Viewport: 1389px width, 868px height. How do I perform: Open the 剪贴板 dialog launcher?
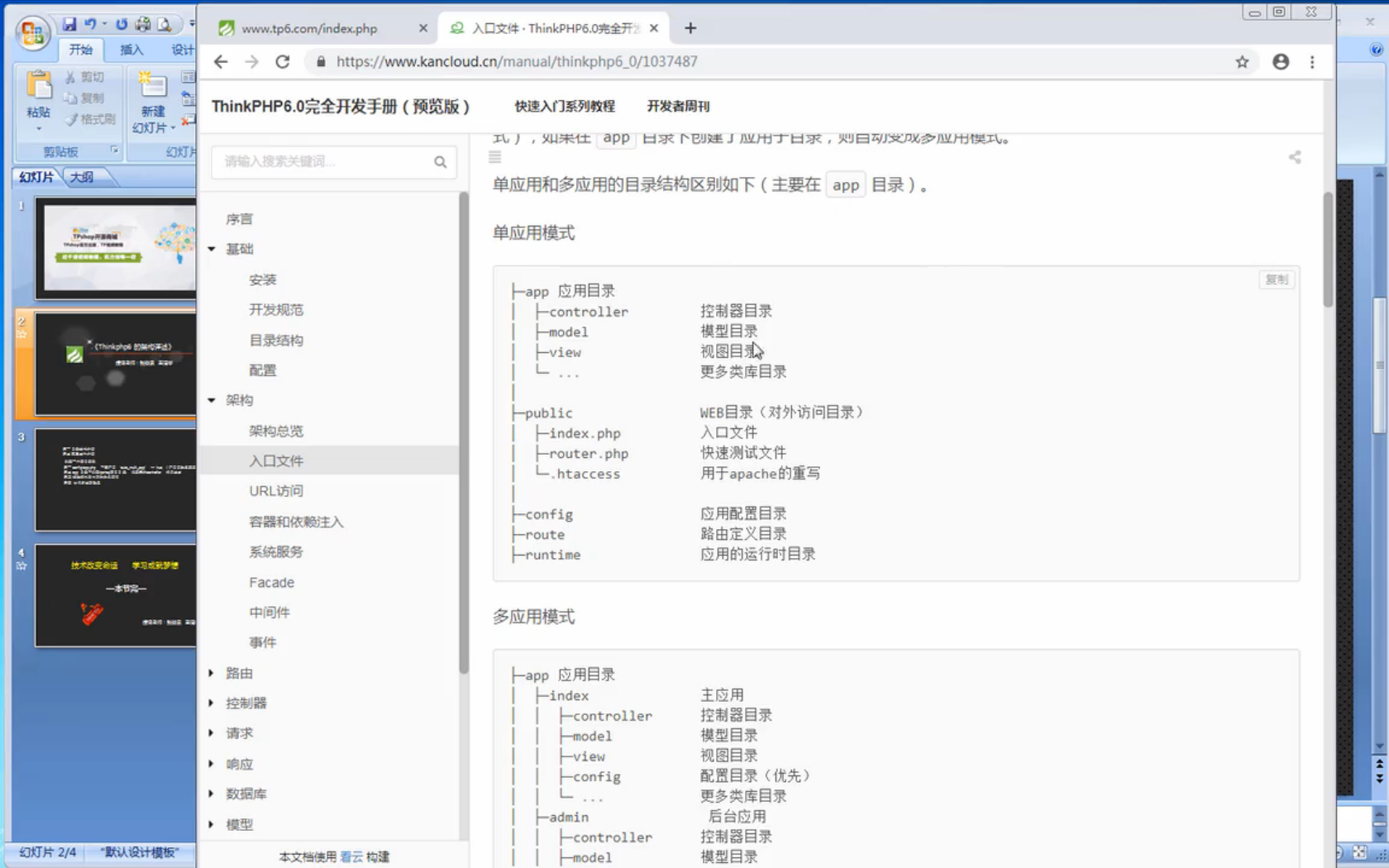(x=114, y=150)
